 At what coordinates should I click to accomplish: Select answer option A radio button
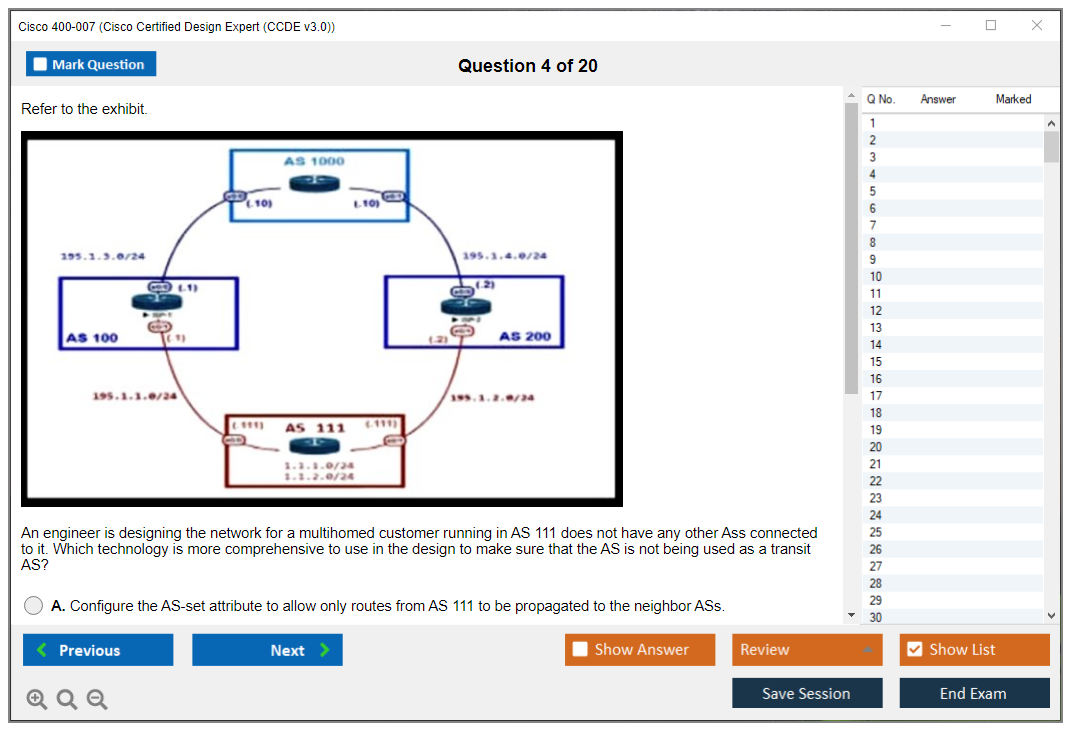[x=34, y=606]
